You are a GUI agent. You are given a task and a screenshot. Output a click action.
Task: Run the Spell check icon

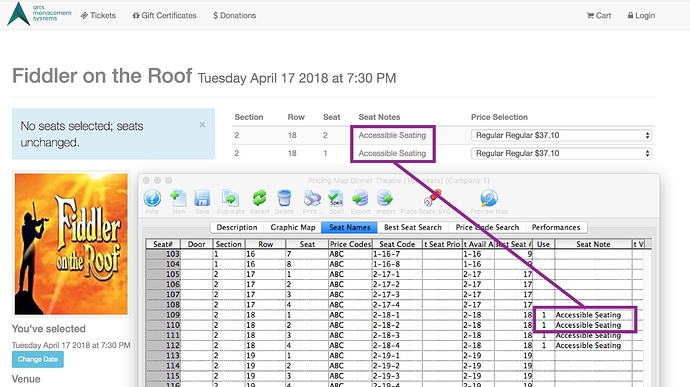336,199
